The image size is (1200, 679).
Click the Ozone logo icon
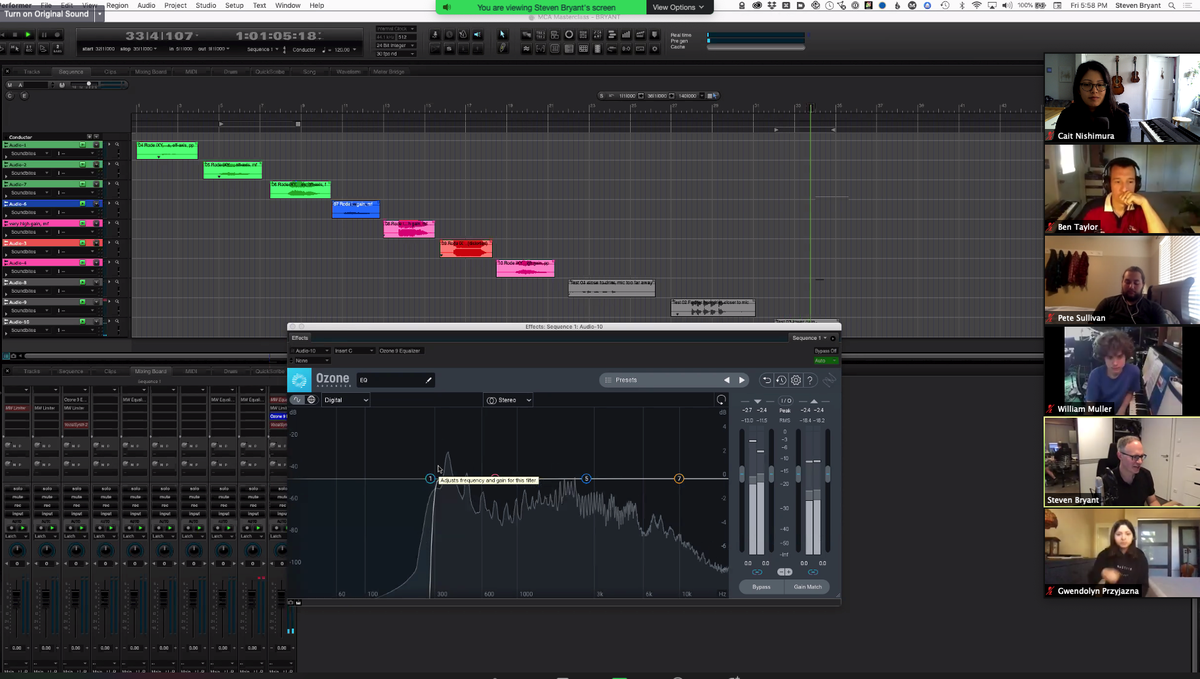tap(299, 380)
